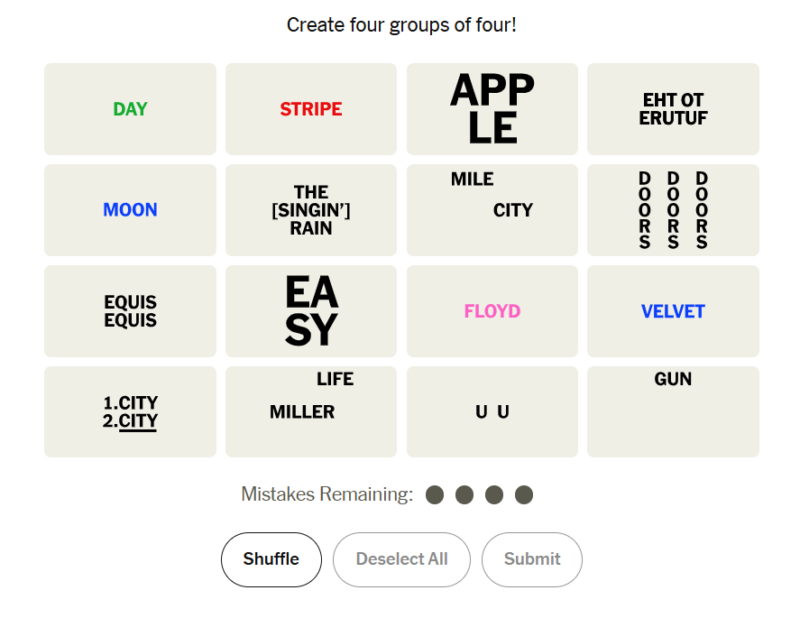800x618 pixels.
Task: Pick the MILE CITY tile
Action: click(x=492, y=210)
